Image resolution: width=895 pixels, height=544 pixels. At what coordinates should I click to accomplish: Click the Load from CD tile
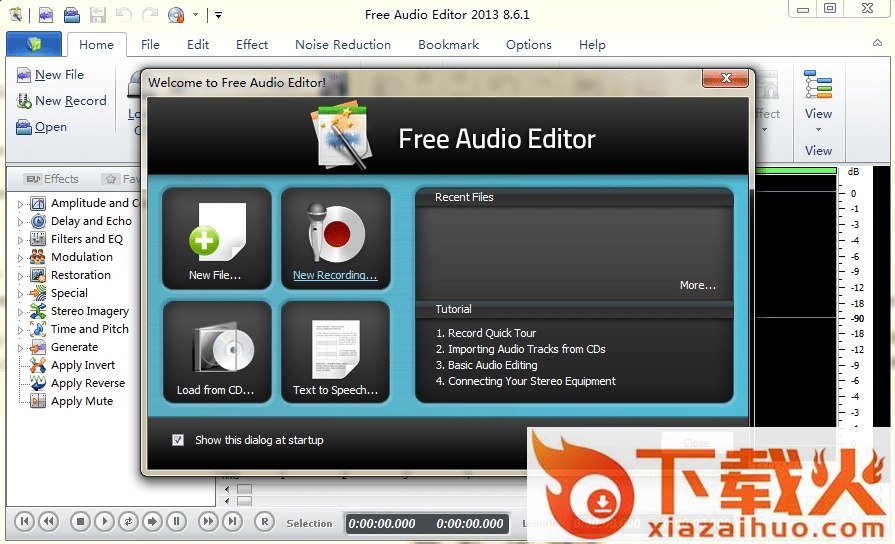(216, 353)
